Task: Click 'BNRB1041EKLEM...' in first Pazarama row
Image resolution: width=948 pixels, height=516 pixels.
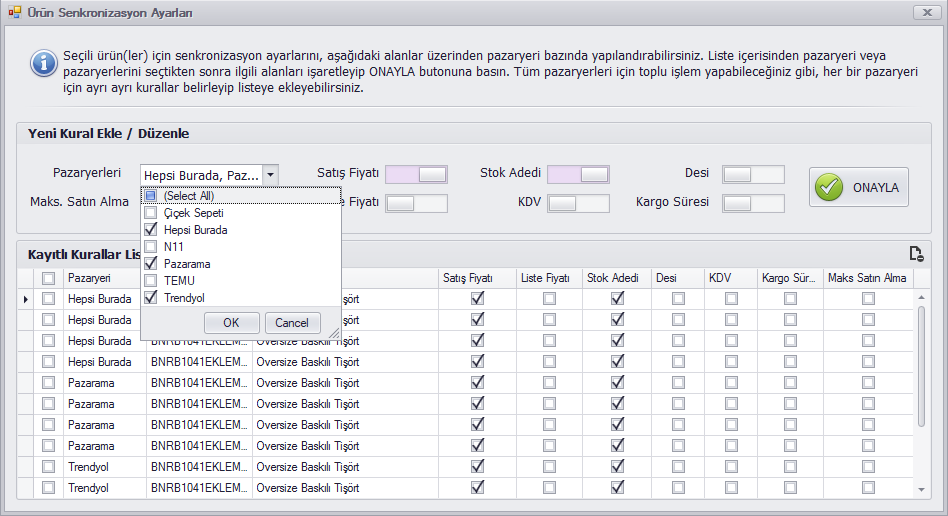Action: (200, 383)
